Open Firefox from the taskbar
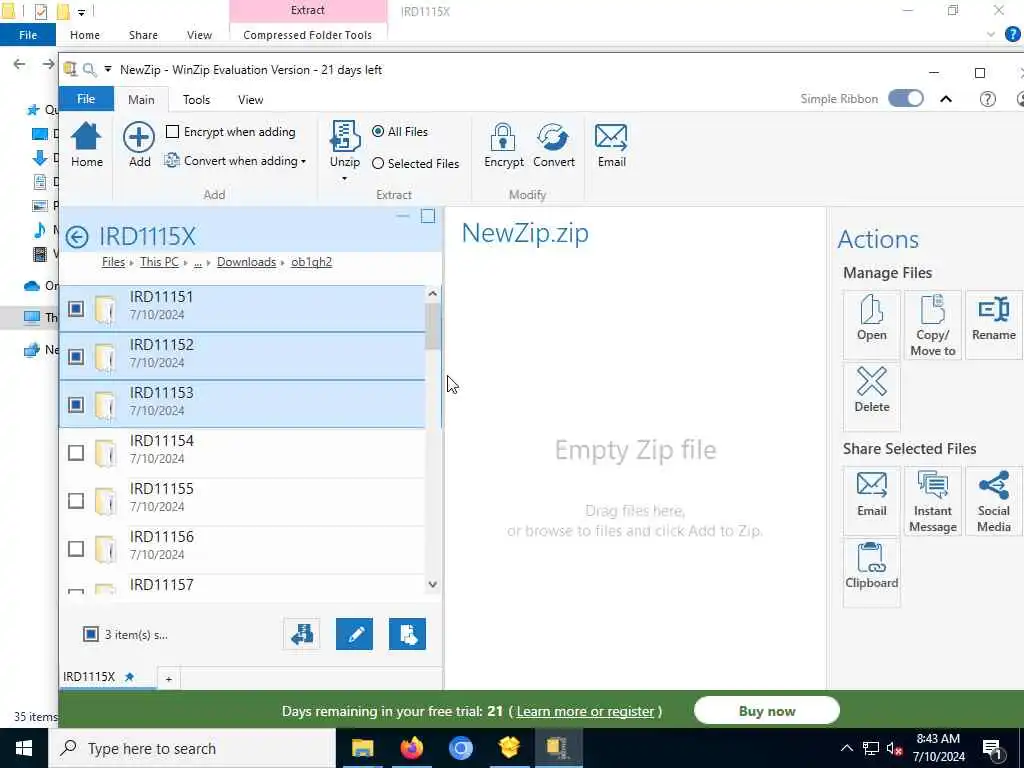The height and width of the screenshot is (768, 1024). [x=411, y=748]
